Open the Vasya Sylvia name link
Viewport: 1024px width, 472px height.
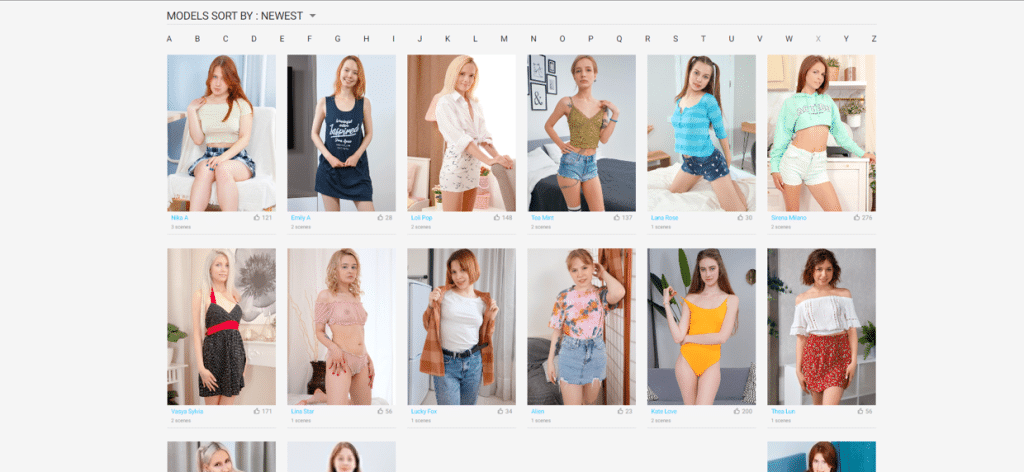[187, 411]
